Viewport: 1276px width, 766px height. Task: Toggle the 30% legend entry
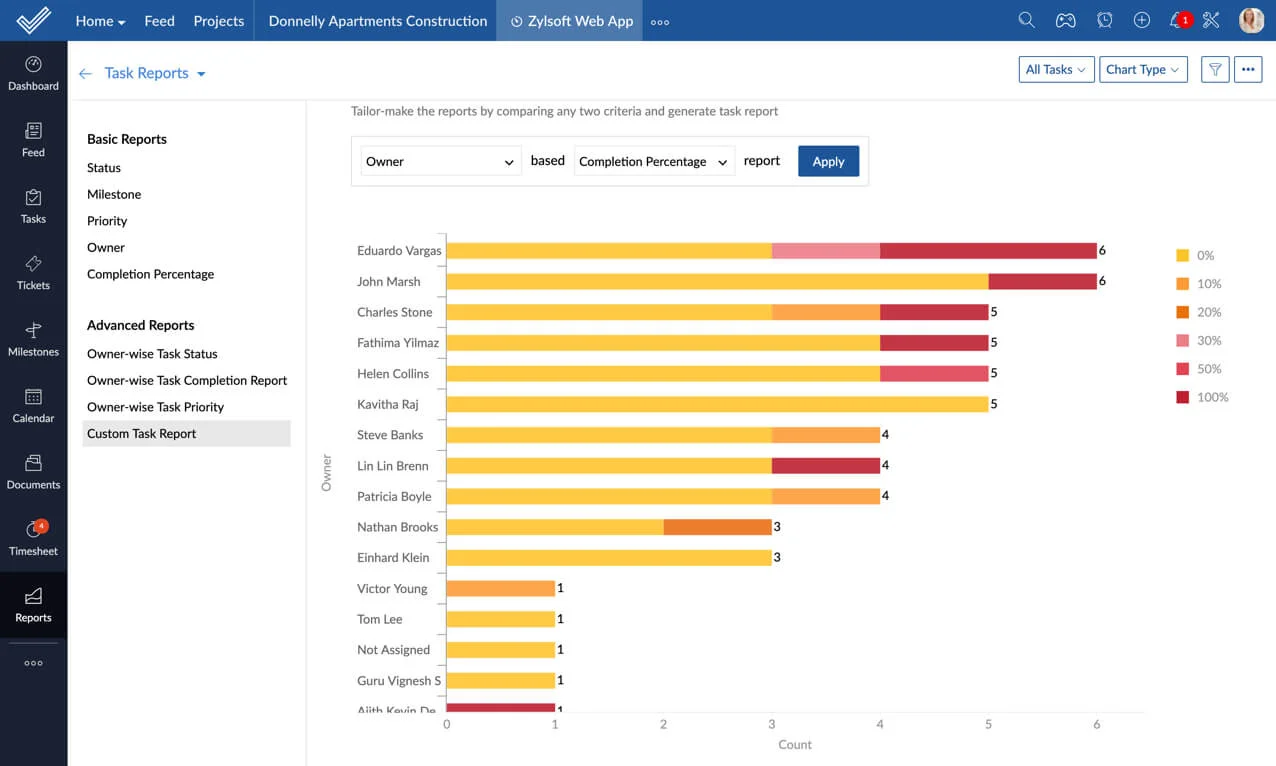point(1198,340)
